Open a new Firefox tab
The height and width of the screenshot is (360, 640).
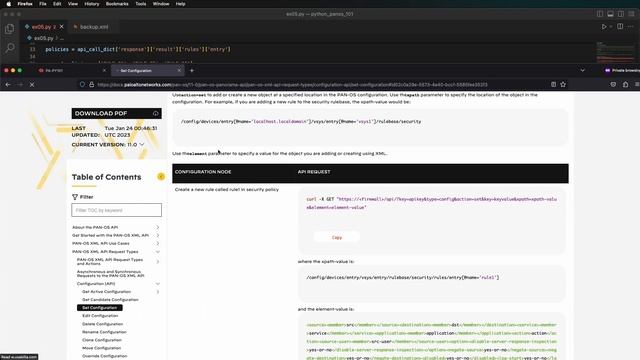pos(192,71)
